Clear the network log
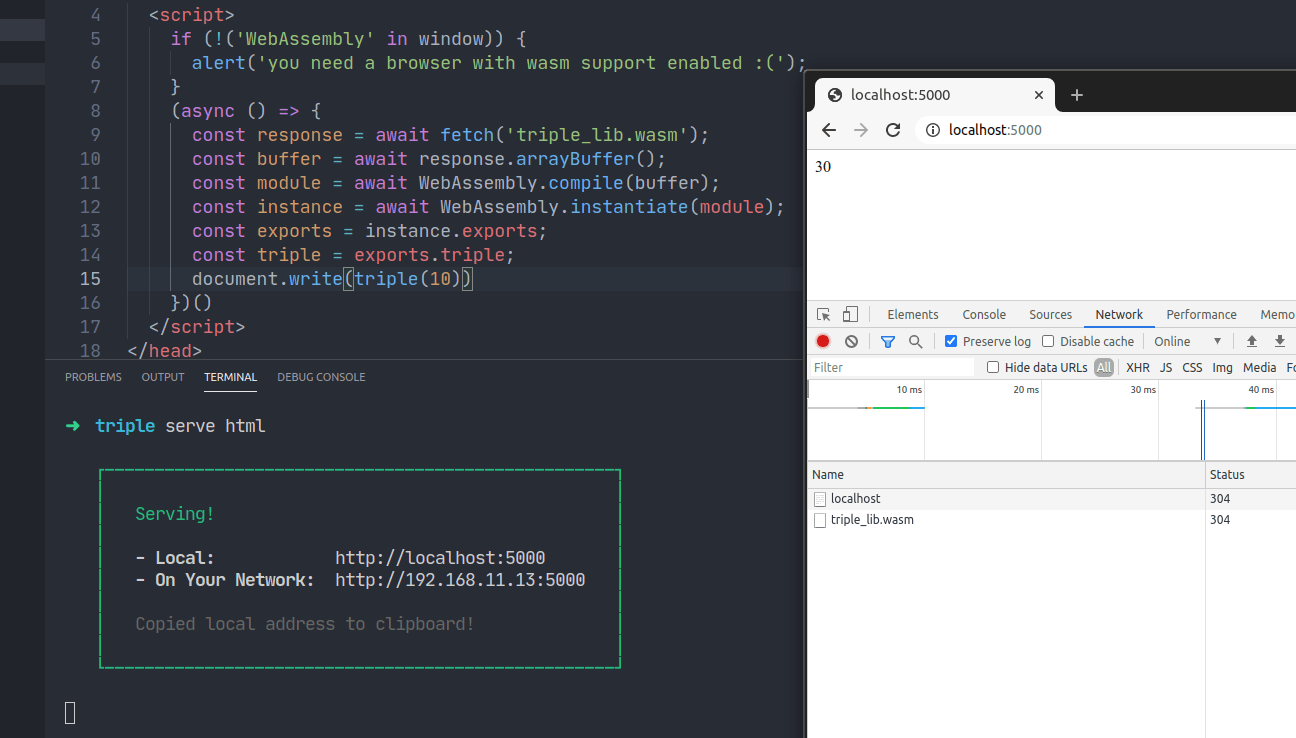This screenshot has width=1296, height=738. (x=851, y=341)
